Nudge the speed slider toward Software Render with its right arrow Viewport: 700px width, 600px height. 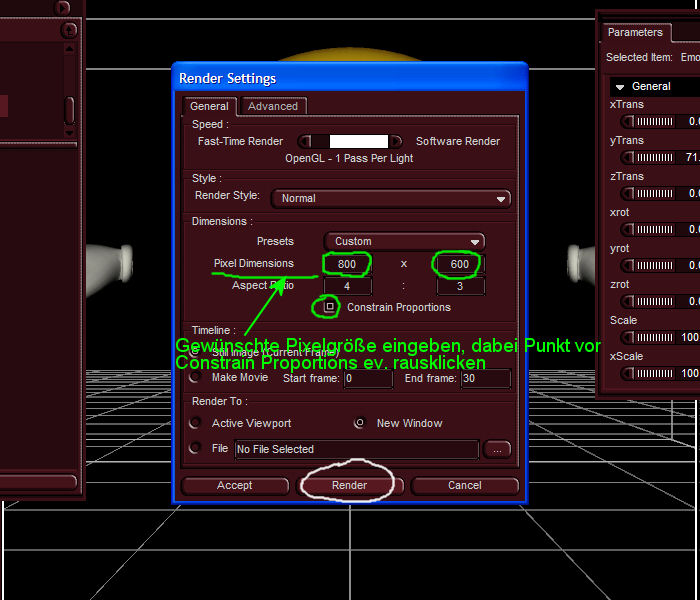pyautogui.click(x=396, y=142)
